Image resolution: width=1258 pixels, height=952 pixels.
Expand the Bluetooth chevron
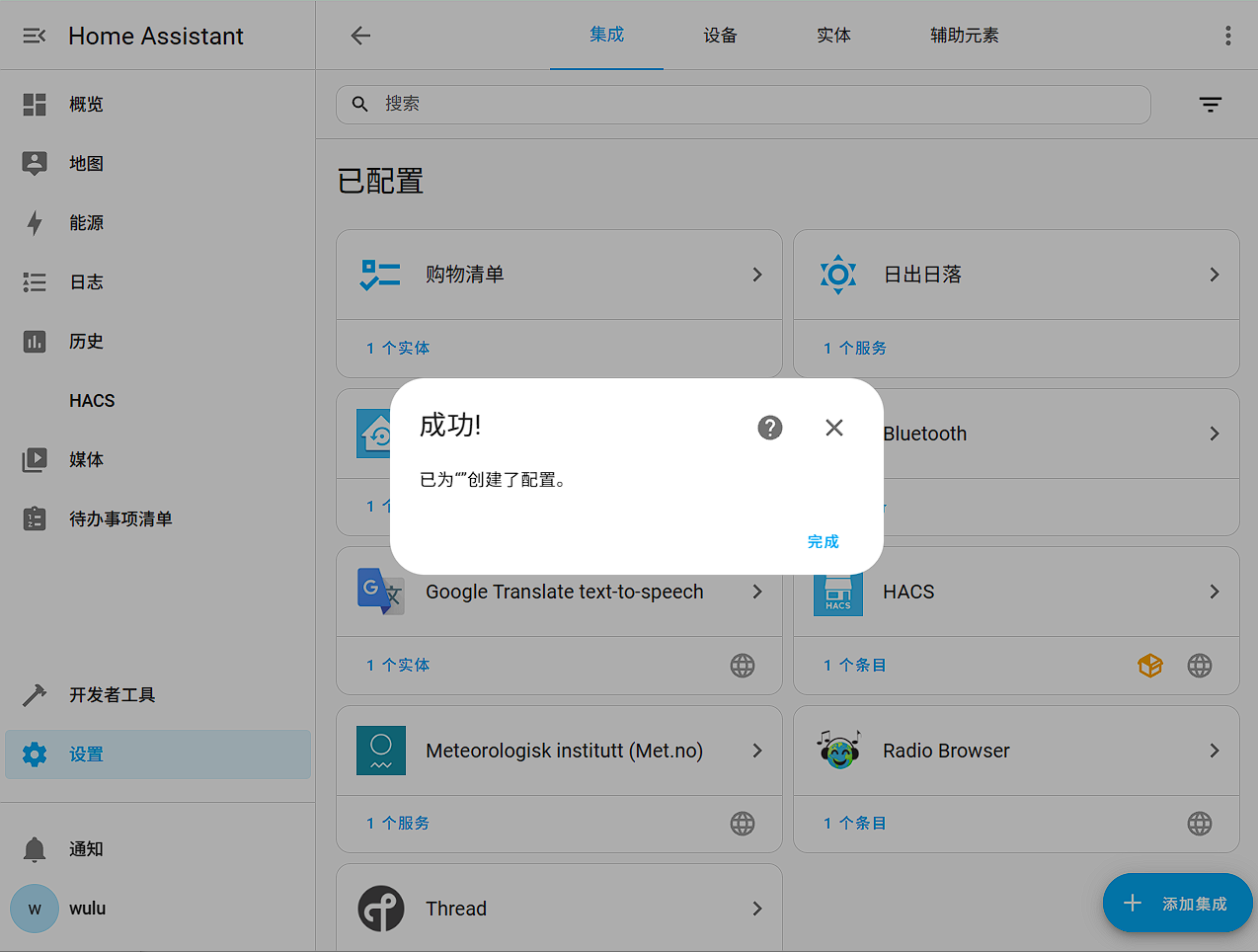(1215, 434)
